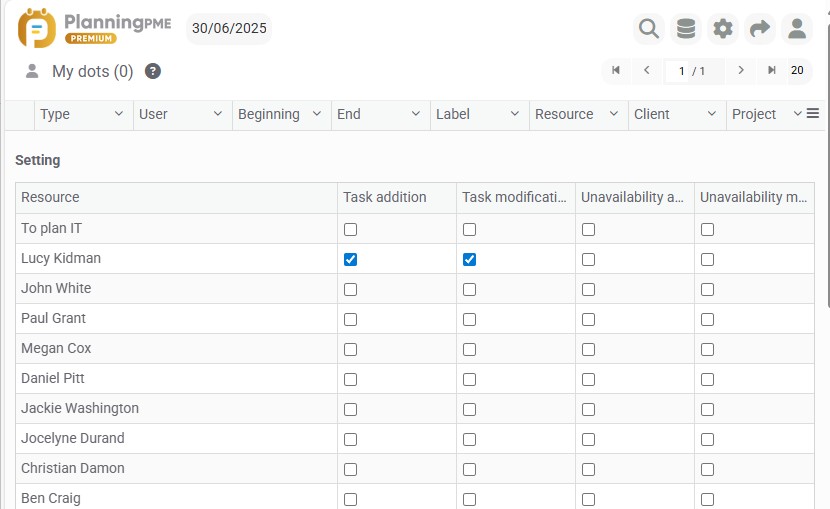Open the Type column filter dropdown
830x509 pixels.
point(119,113)
